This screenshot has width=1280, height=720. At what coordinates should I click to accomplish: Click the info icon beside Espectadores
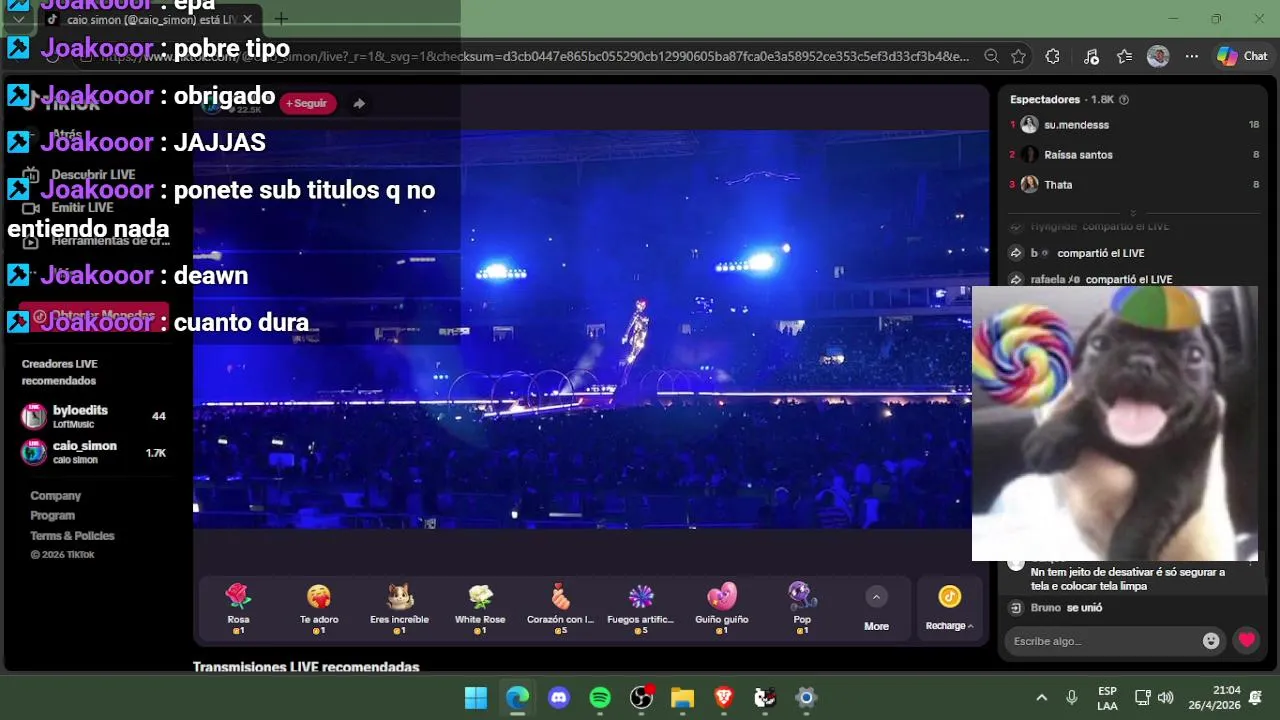pos(1124,100)
